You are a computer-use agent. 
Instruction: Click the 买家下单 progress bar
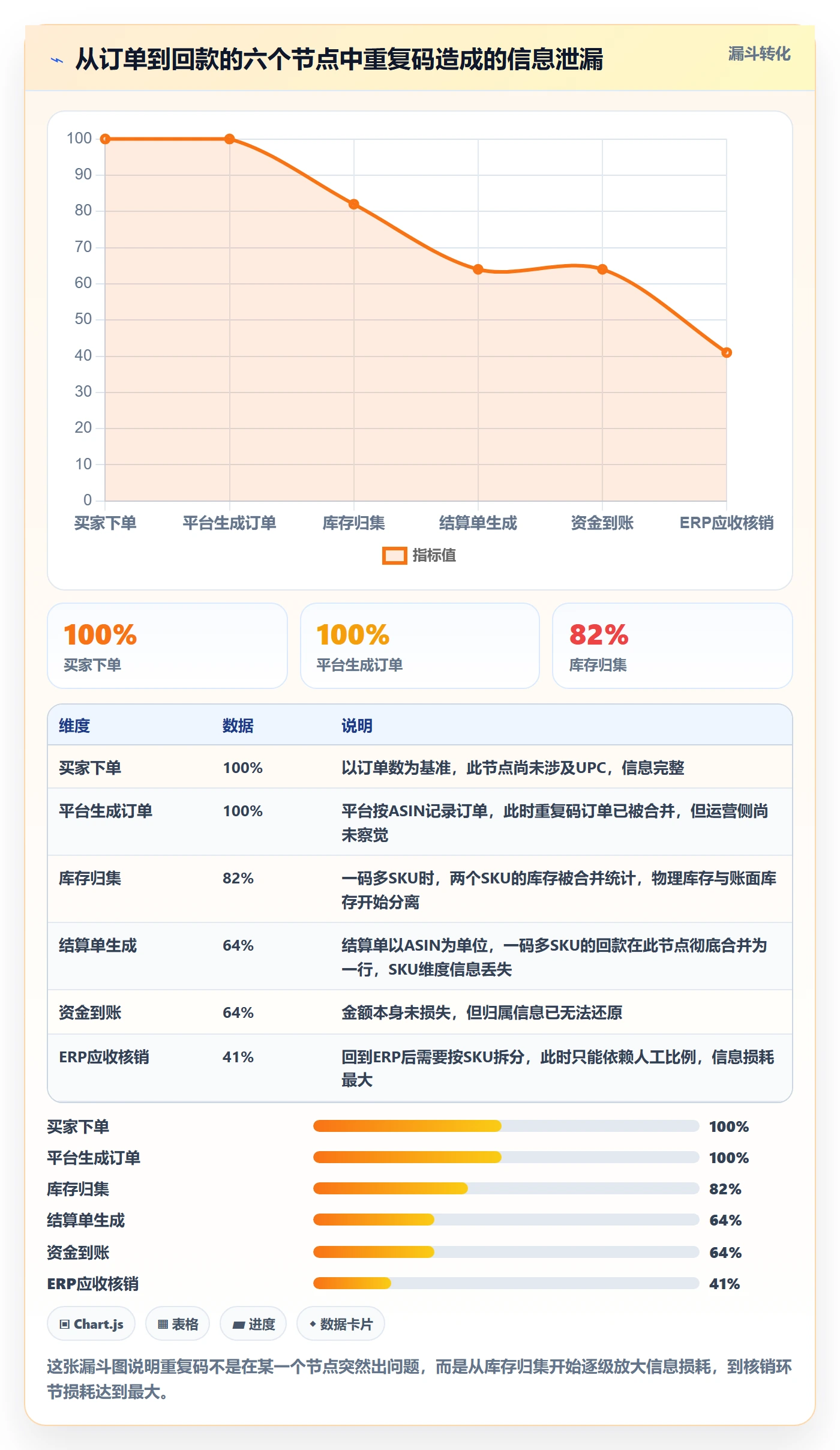coord(506,1126)
